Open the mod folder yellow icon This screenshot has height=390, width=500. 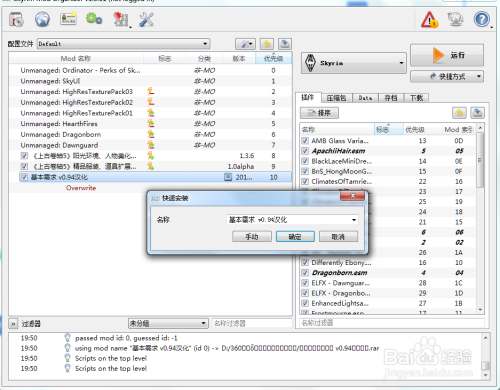pyautogui.click(x=267, y=44)
